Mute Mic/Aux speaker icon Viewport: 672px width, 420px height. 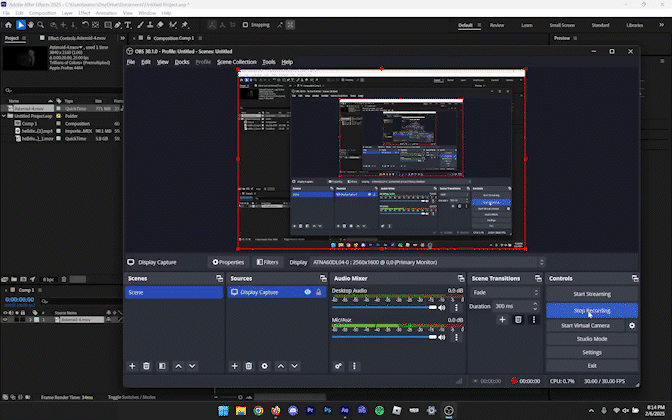[x=442, y=337]
